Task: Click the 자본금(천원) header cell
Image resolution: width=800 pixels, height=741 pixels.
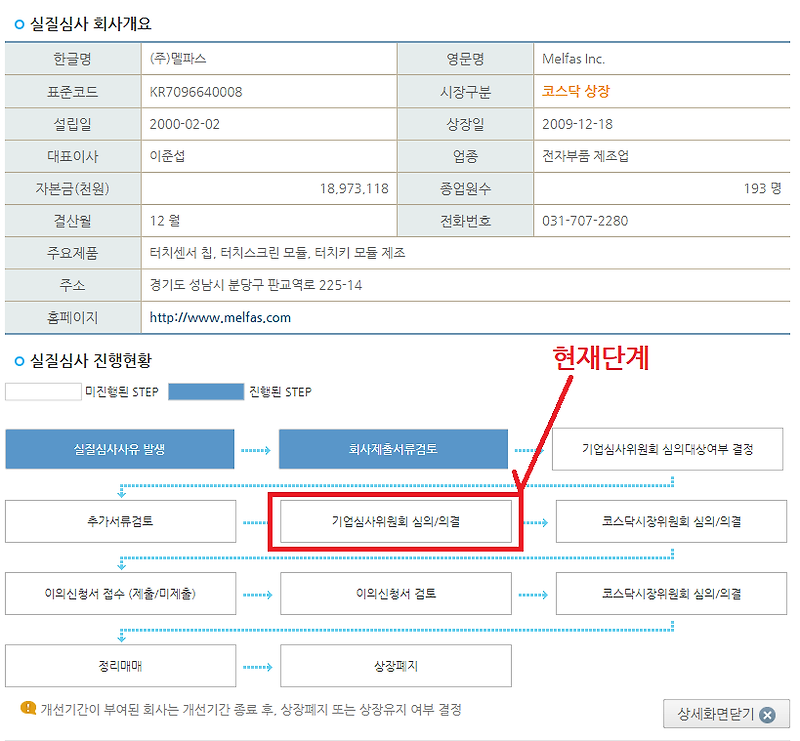Action: tap(73, 188)
